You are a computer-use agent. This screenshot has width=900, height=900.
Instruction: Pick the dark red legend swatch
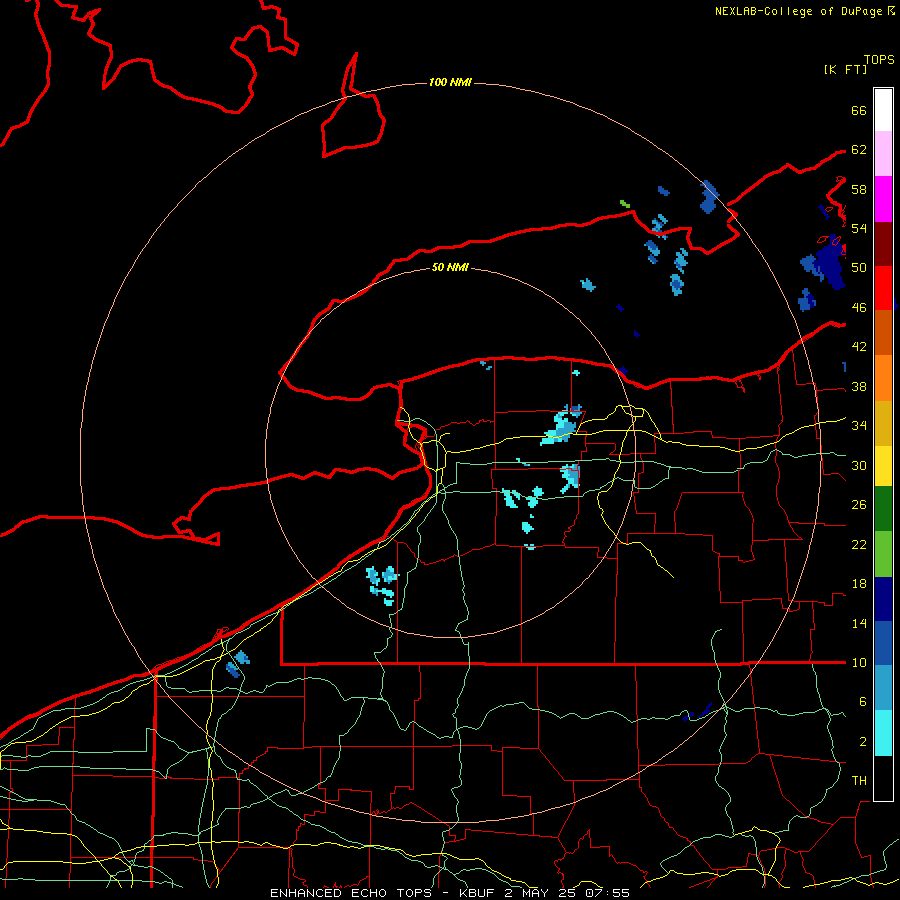(x=883, y=243)
